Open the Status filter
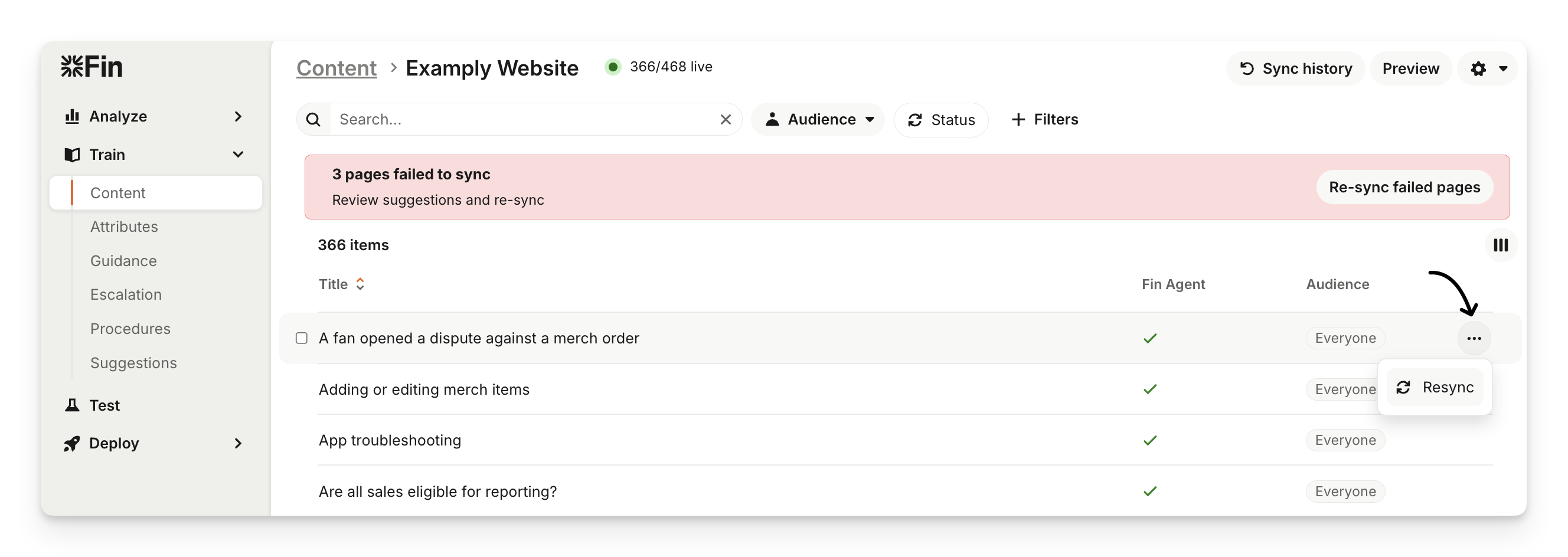 point(941,120)
